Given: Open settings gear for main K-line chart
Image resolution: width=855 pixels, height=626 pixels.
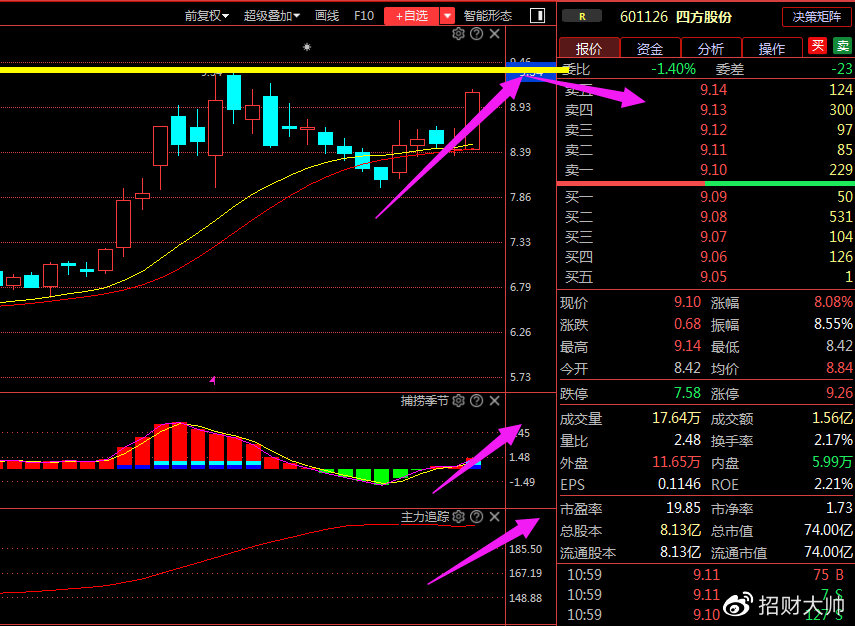Looking at the screenshot, I should click(458, 34).
